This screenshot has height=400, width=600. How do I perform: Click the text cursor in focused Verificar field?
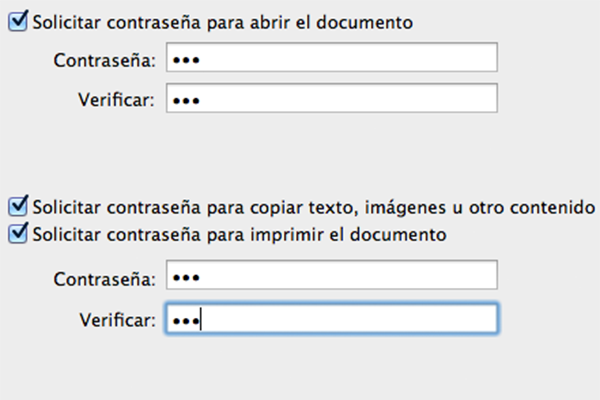pos(201,320)
